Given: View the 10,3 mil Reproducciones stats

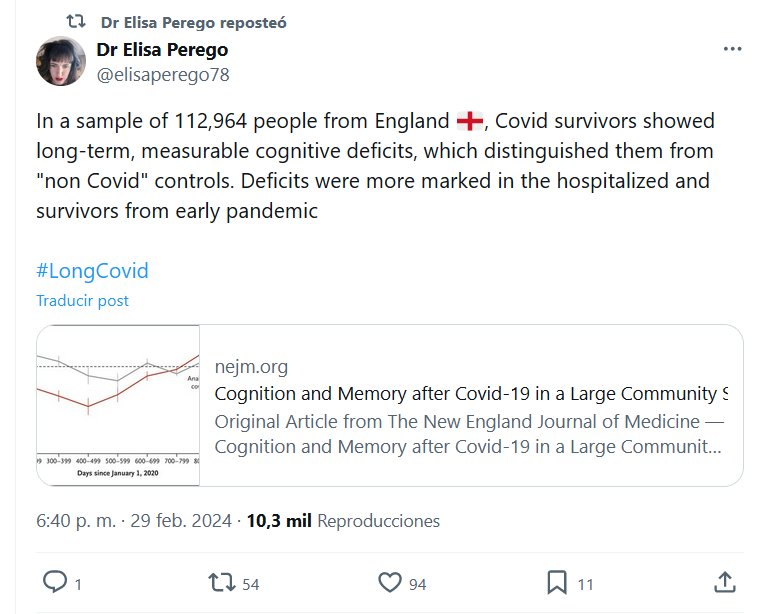Looking at the screenshot, I should coord(343,521).
